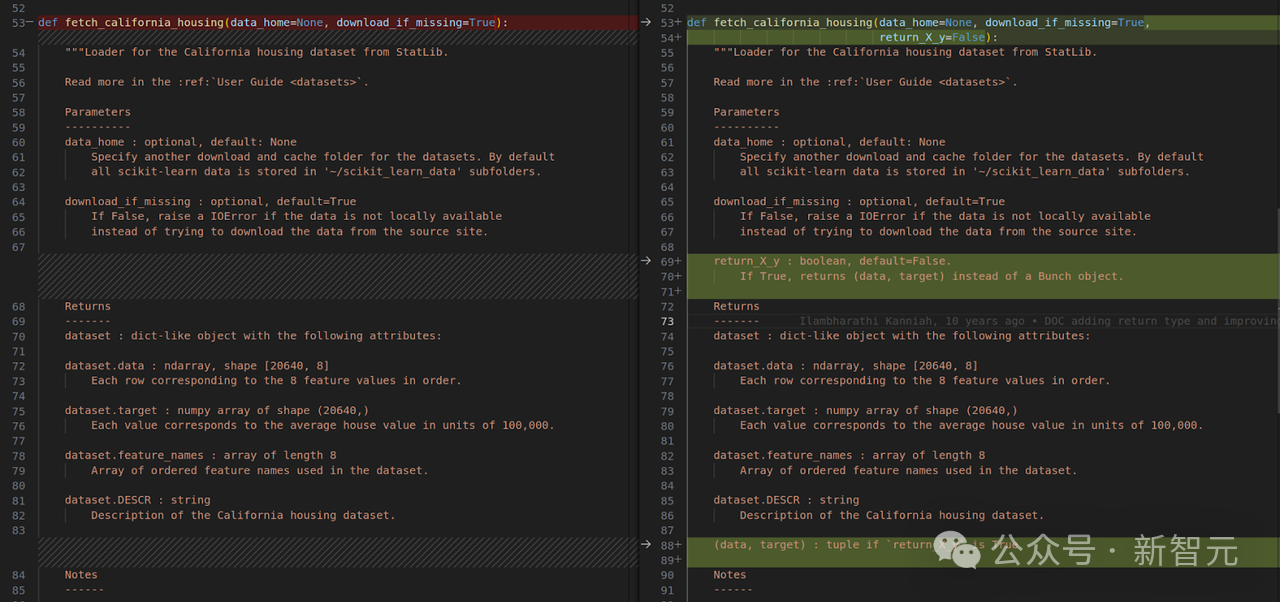The image size is (1280, 602).
Task: Click 'data_home : optional, default: None' on line 61
Action: click(x=829, y=142)
